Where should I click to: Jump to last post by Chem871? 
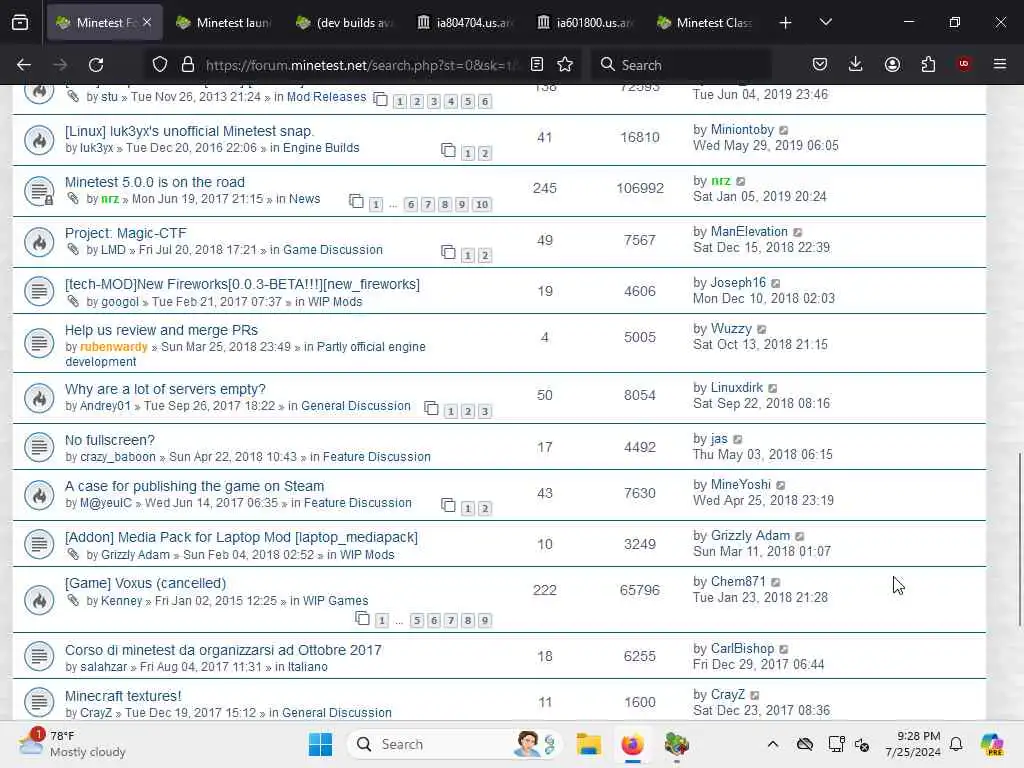775,583
